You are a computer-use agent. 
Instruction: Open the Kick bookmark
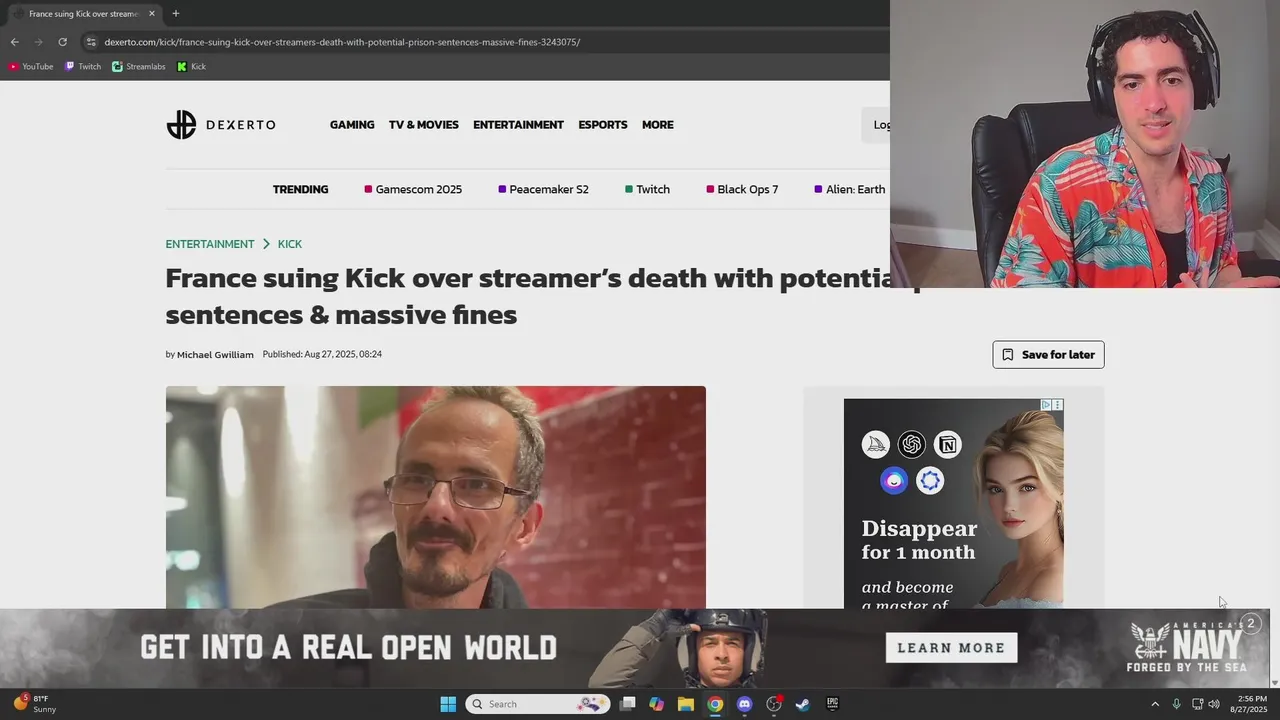coord(191,67)
